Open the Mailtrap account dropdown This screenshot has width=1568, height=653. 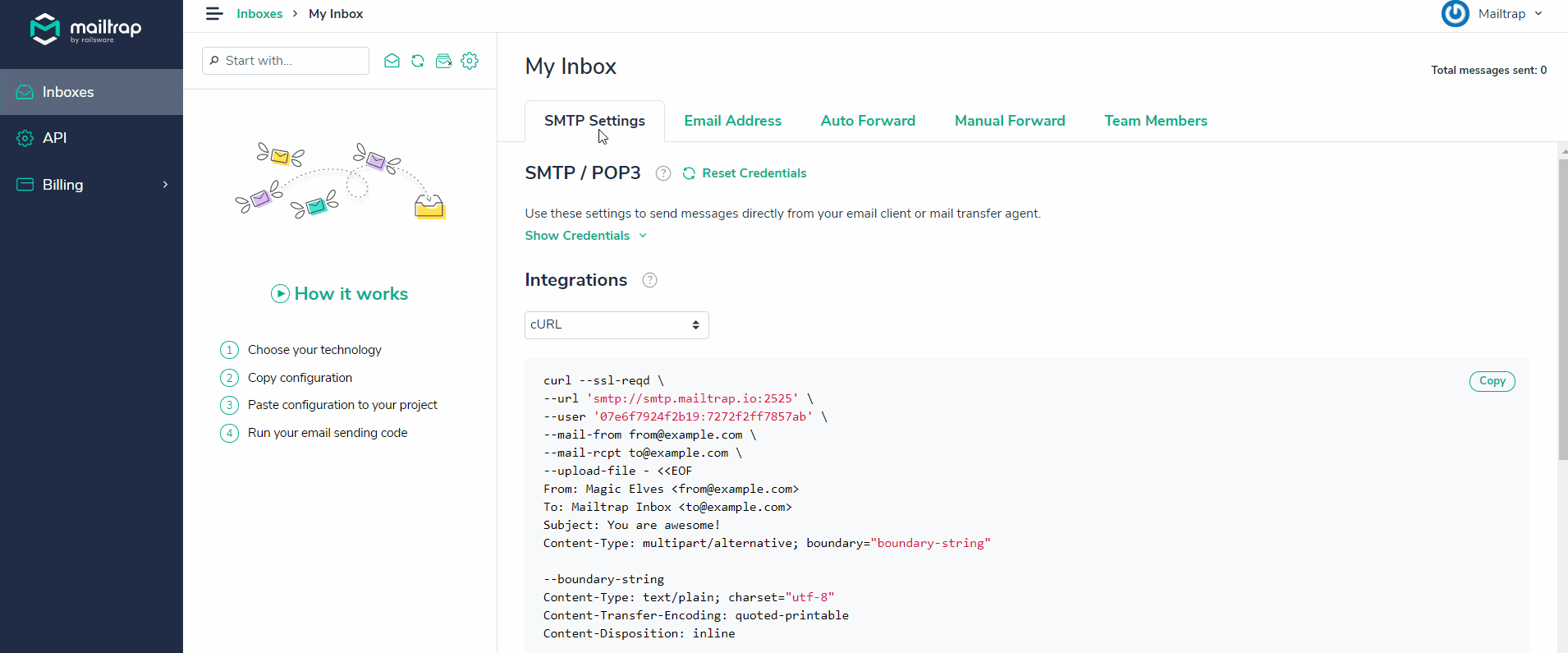pos(1493,14)
